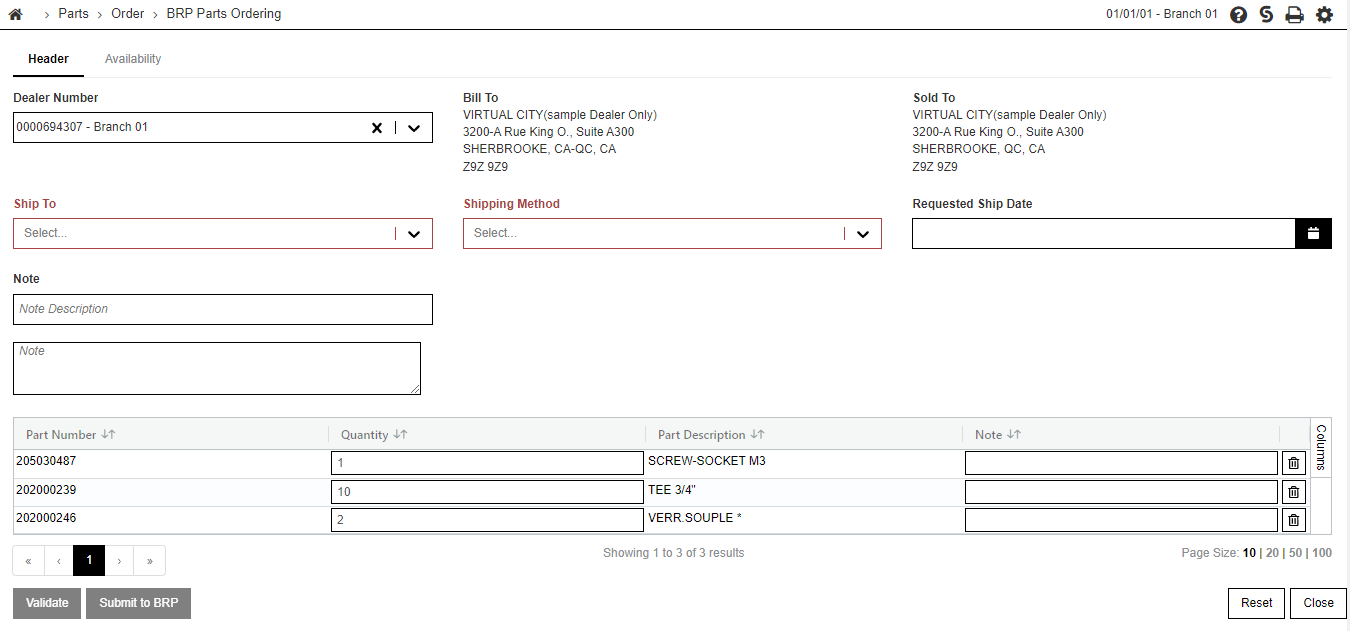Delete the 202000246 part row
Viewport: 1350px width, 631px height.
(x=1294, y=520)
